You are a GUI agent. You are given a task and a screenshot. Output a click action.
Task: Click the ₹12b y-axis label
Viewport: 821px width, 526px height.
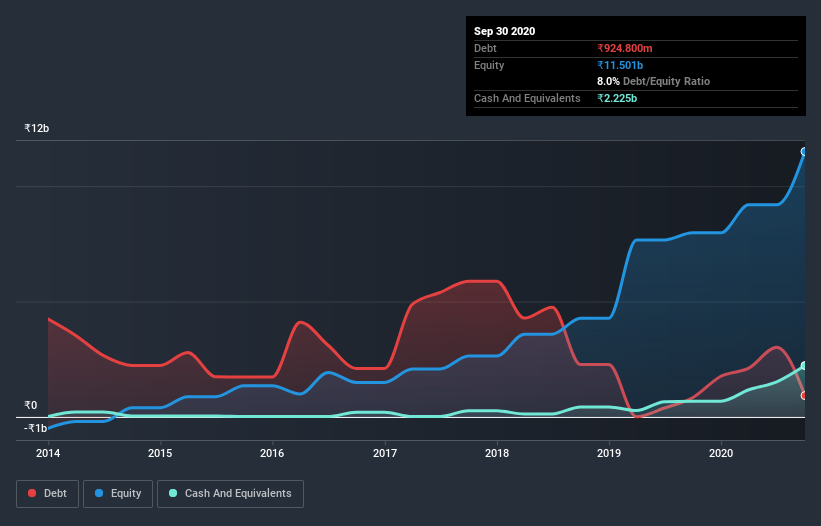36,128
